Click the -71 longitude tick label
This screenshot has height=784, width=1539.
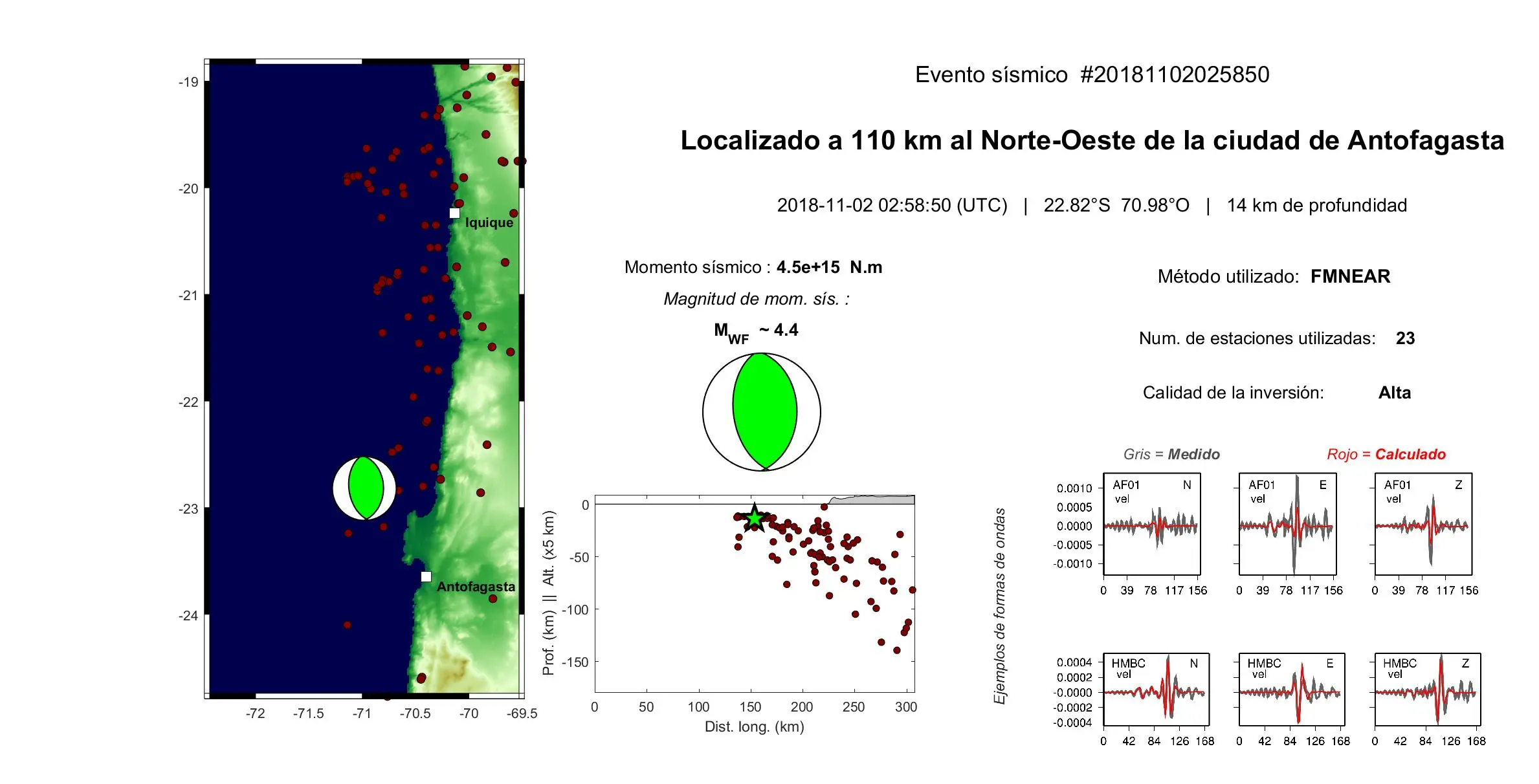pyautogui.click(x=362, y=713)
